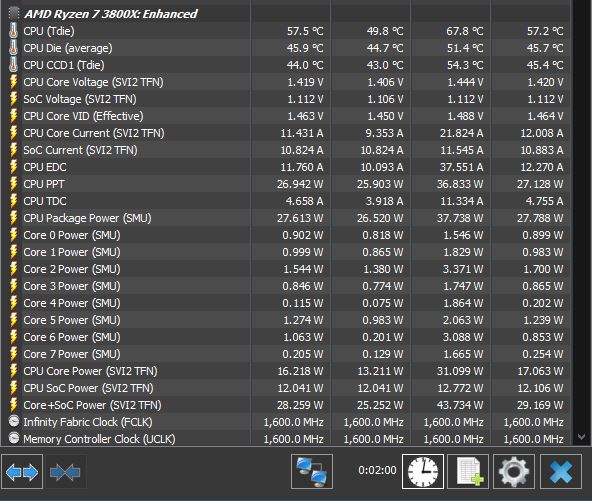The width and height of the screenshot is (592, 501).
Task: Click lightning icon beside CPU EDC
Action: pos(13,167)
